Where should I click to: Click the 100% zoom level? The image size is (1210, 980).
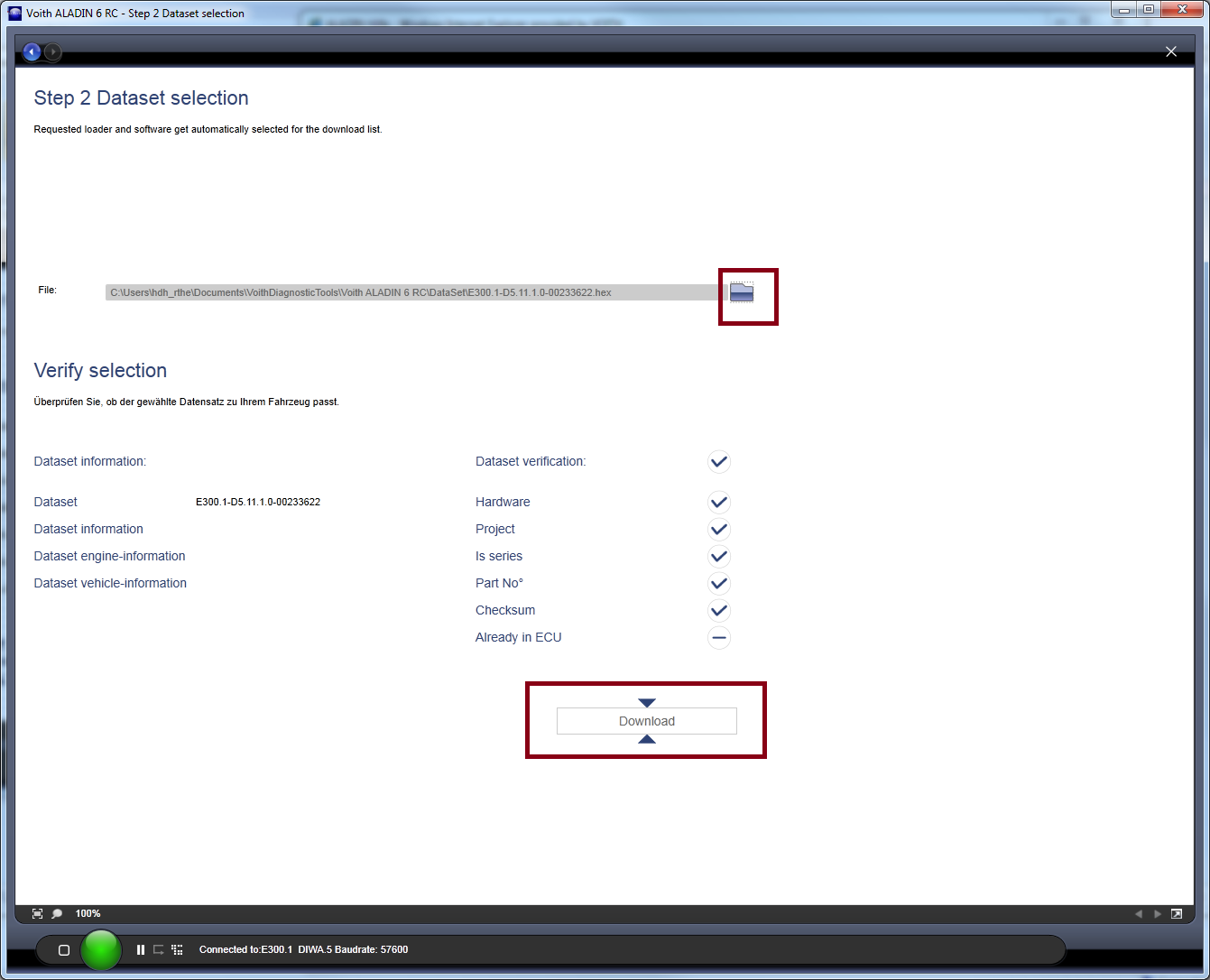tap(88, 914)
